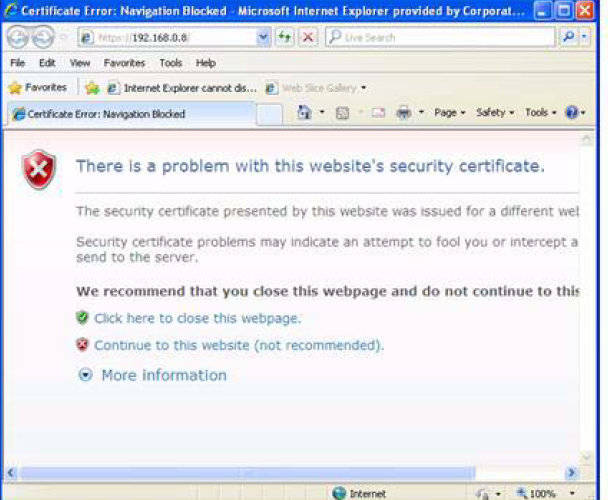This screenshot has height=500, width=609.
Task: Click the Refresh page icon
Action: (x=285, y=37)
